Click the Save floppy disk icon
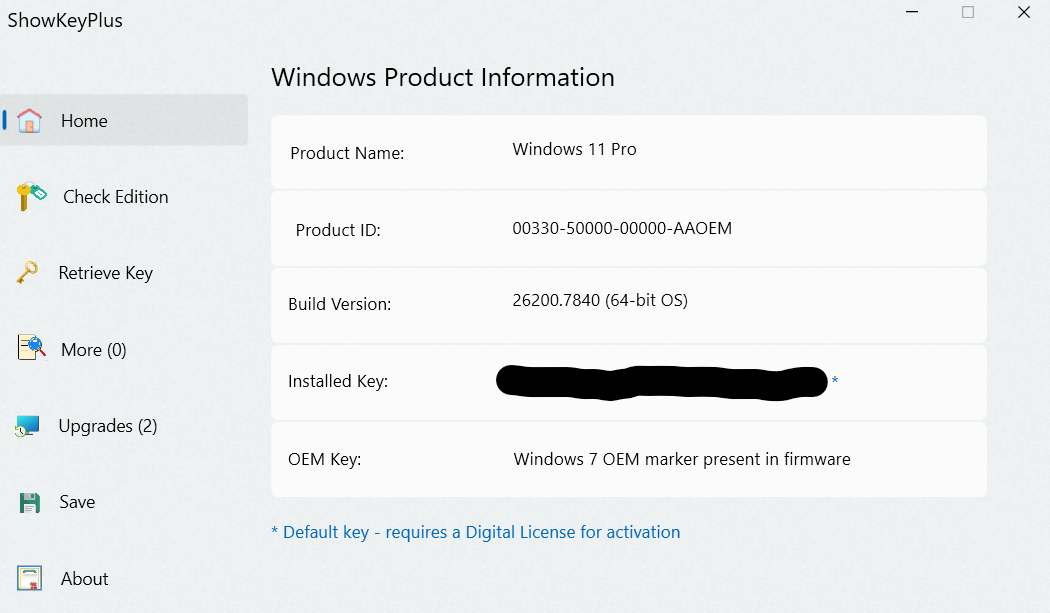 click(x=29, y=502)
